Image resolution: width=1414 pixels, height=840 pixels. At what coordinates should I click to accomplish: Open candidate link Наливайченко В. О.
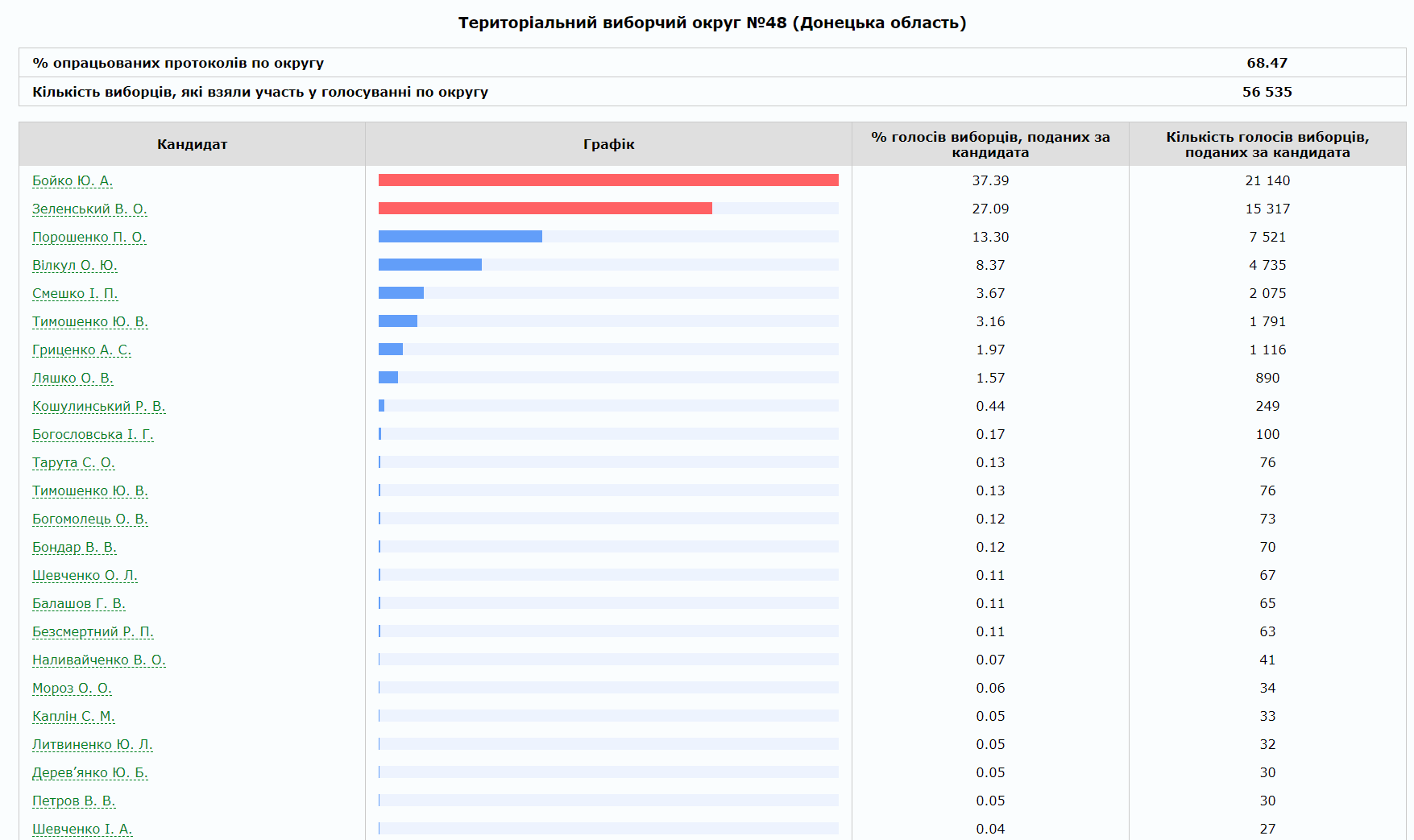[99, 660]
